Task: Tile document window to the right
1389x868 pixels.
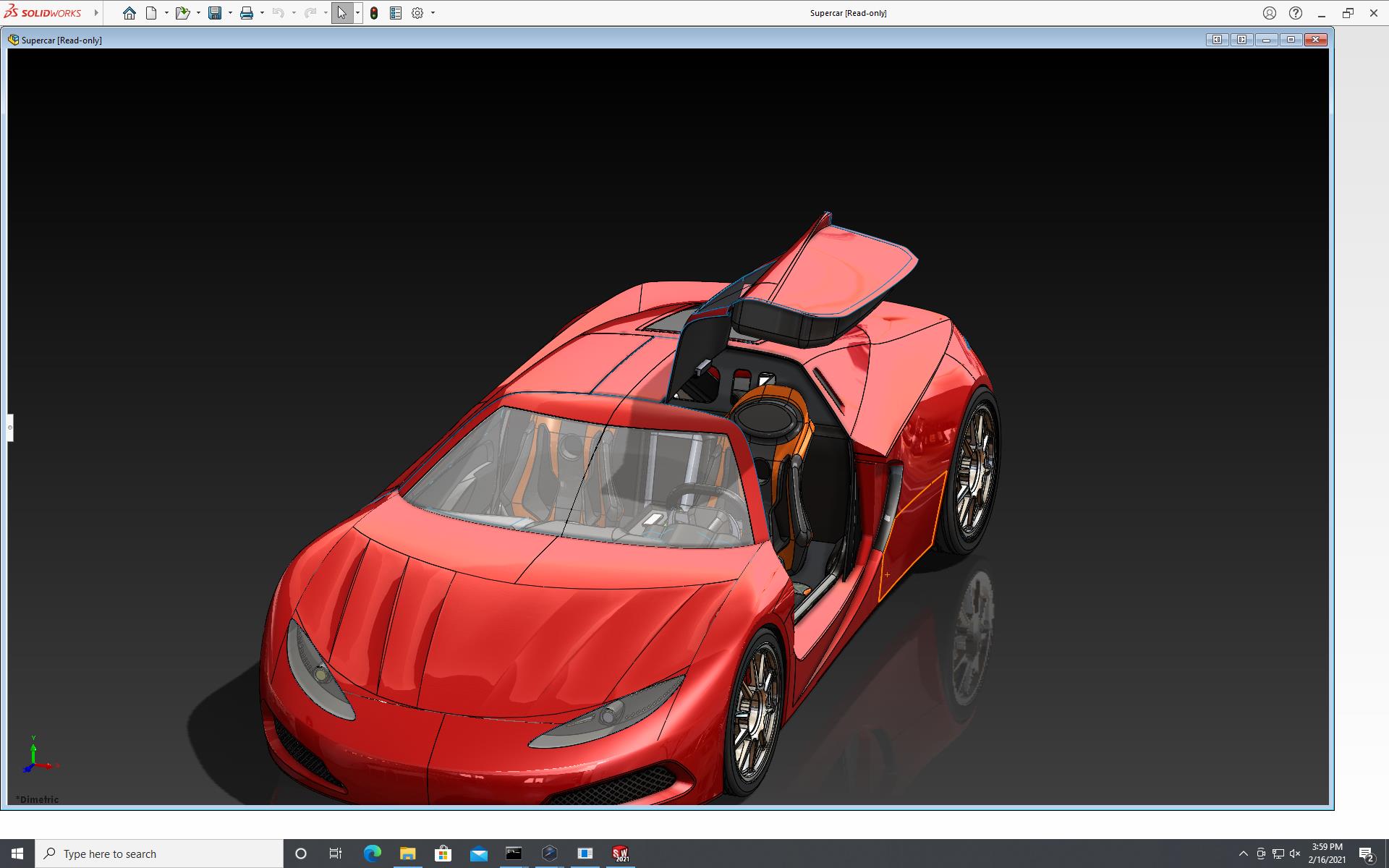Action: (x=1242, y=40)
